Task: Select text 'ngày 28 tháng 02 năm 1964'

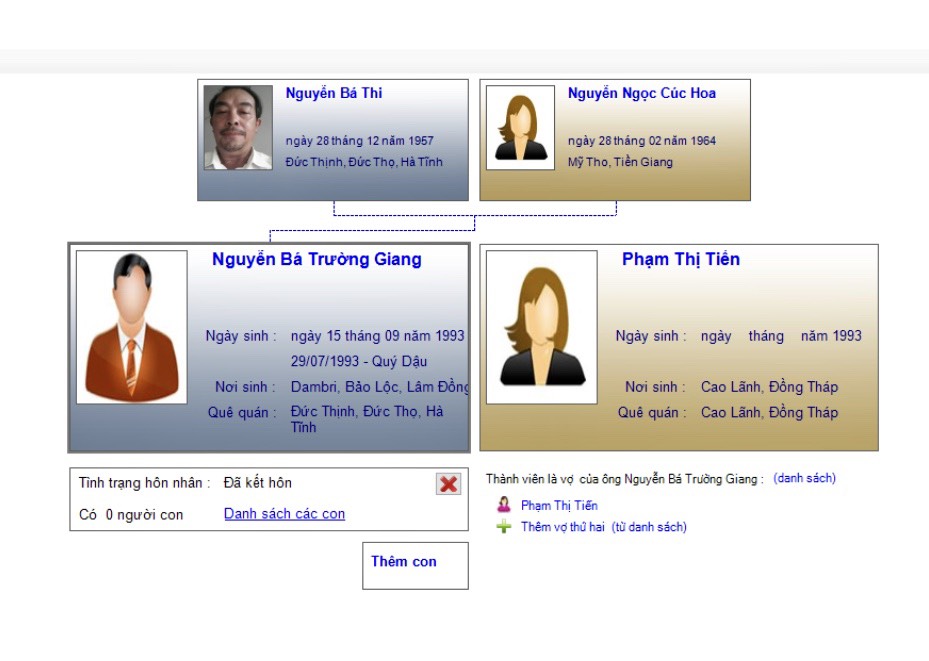Action: [x=642, y=141]
